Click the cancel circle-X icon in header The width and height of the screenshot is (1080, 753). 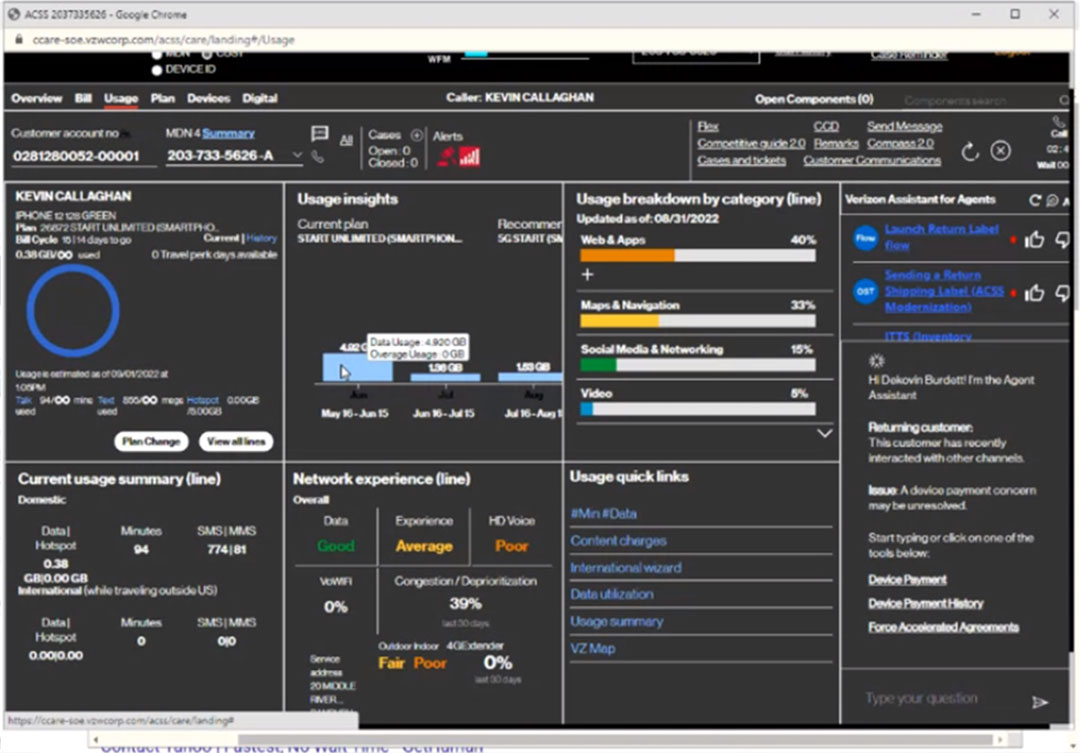(x=999, y=150)
